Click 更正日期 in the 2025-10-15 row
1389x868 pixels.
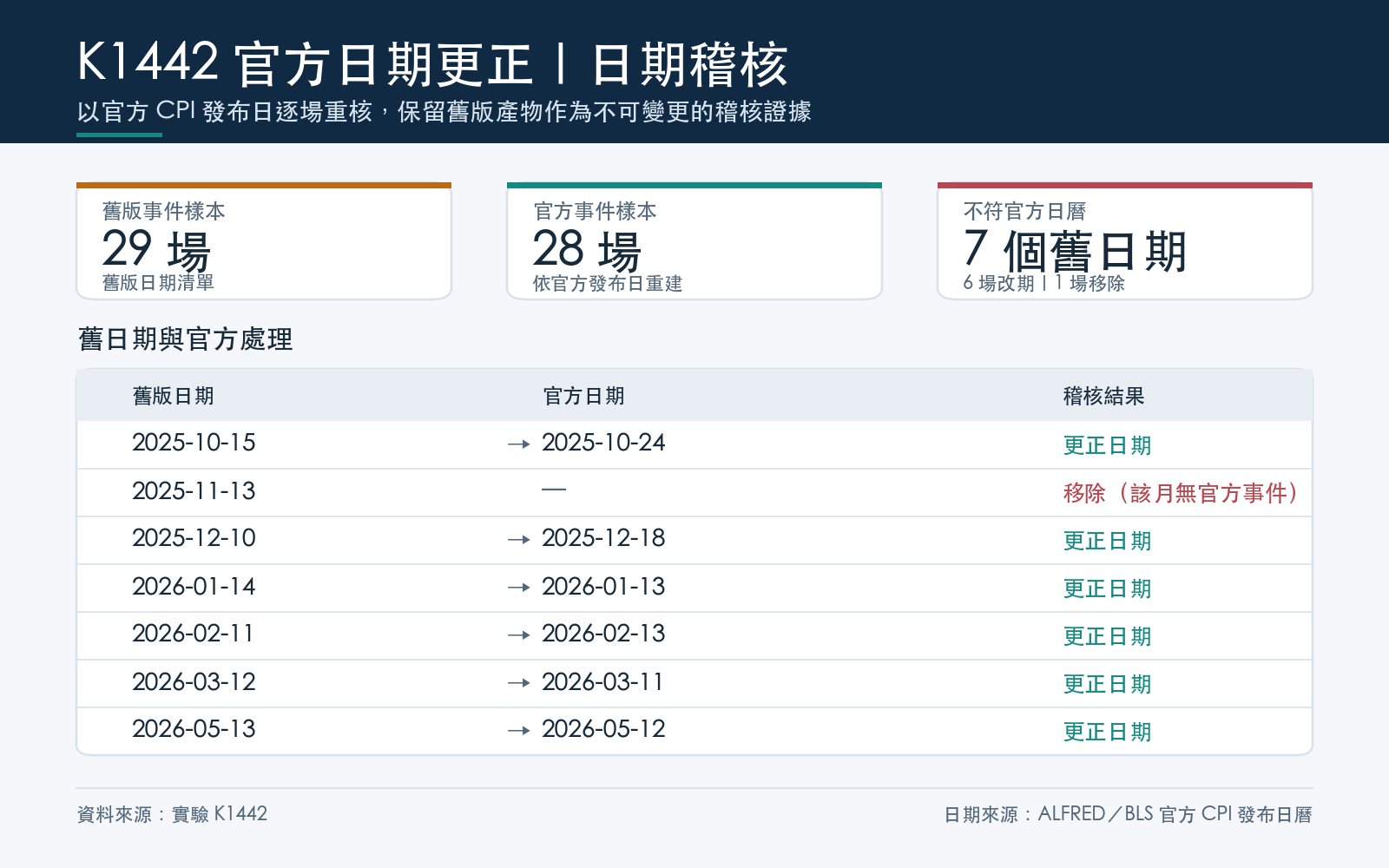1107,445
